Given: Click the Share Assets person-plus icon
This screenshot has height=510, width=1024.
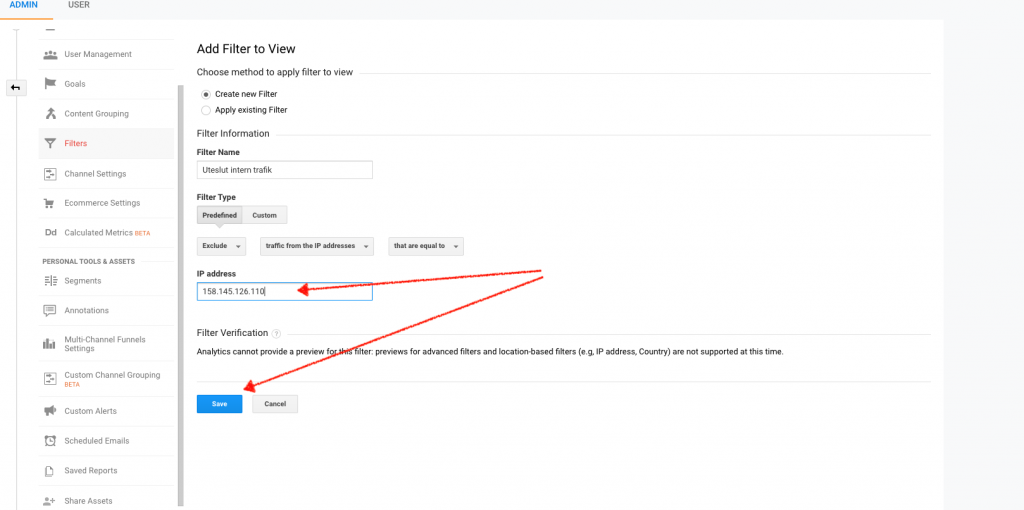Looking at the screenshot, I should click(x=50, y=501).
